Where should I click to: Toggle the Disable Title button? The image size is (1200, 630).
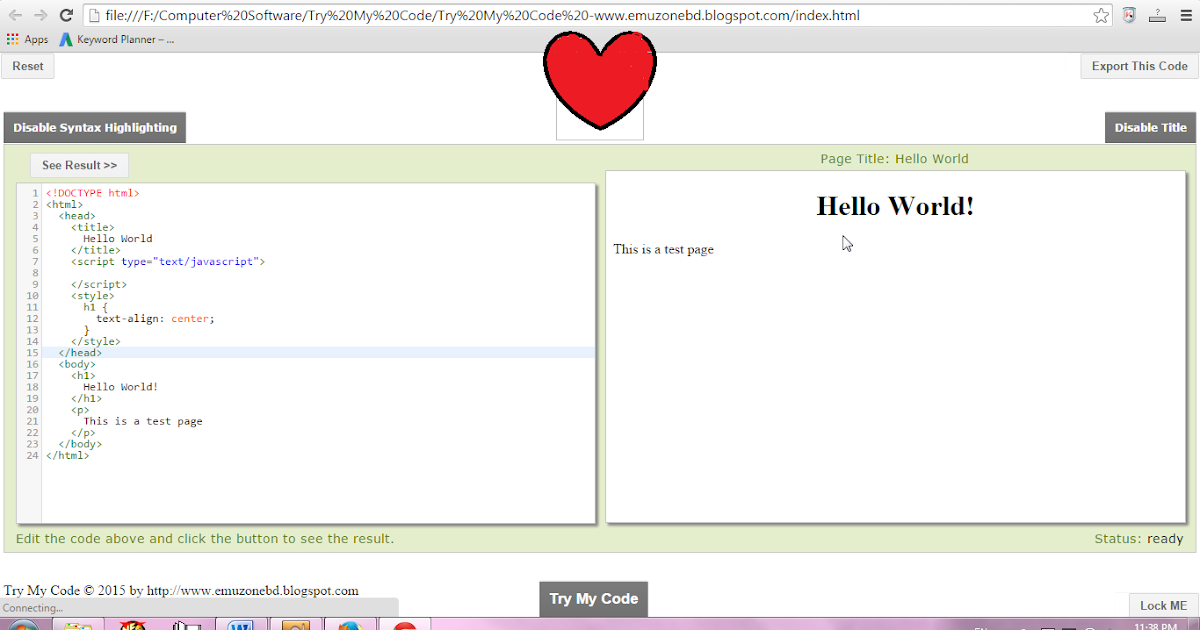pyautogui.click(x=1150, y=128)
